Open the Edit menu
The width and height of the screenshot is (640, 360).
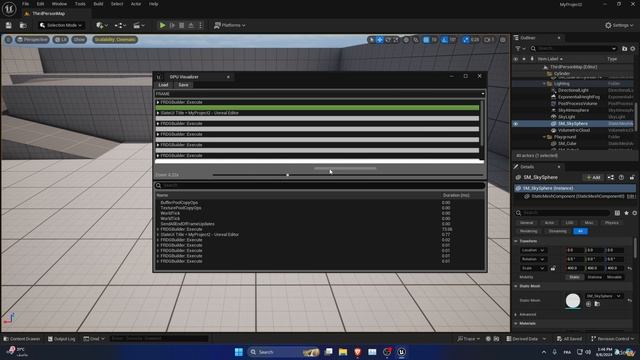pyautogui.click(x=40, y=4)
